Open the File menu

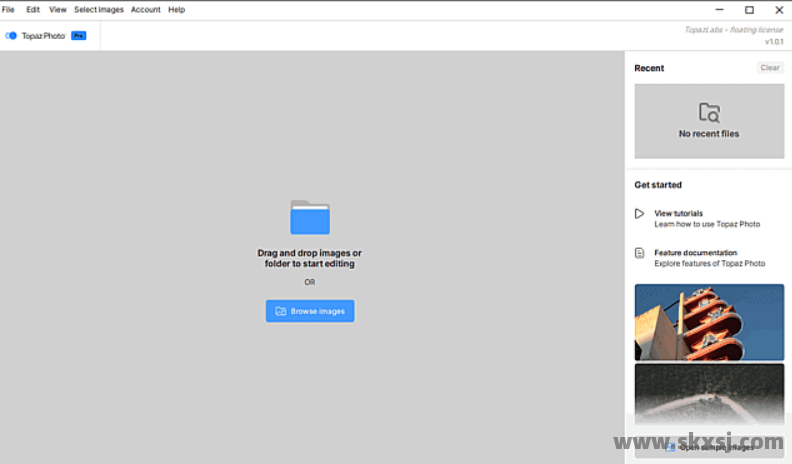coord(8,9)
